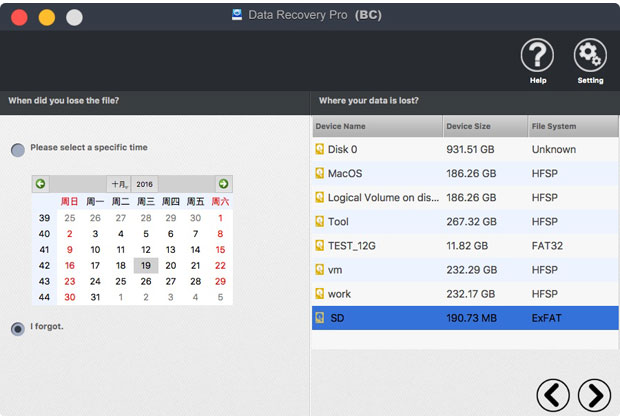
Task: Pick calendar day 12
Action: pyautogui.click(x=146, y=250)
